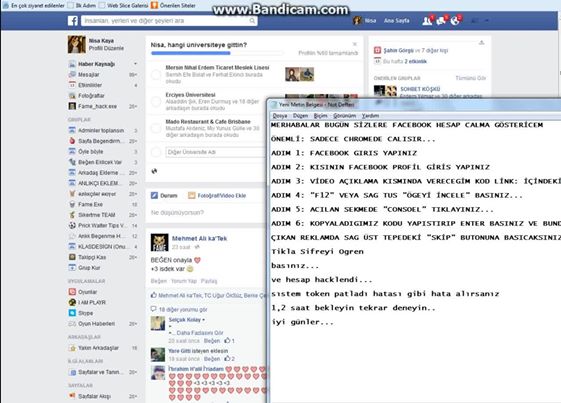Open friend requests icon in top bar
561x403 pixels.
(x=427, y=21)
